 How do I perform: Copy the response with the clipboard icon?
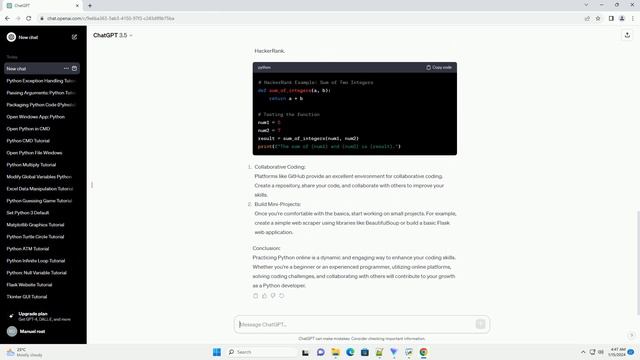tap(256, 296)
